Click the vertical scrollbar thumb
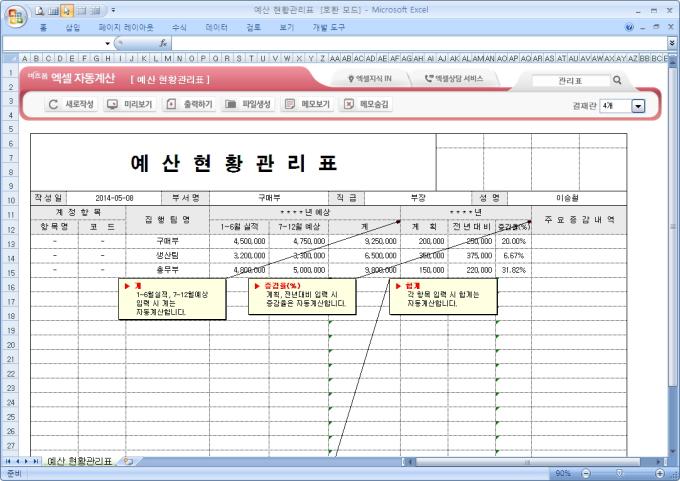 pyautogui.click(x=673, y=226)
